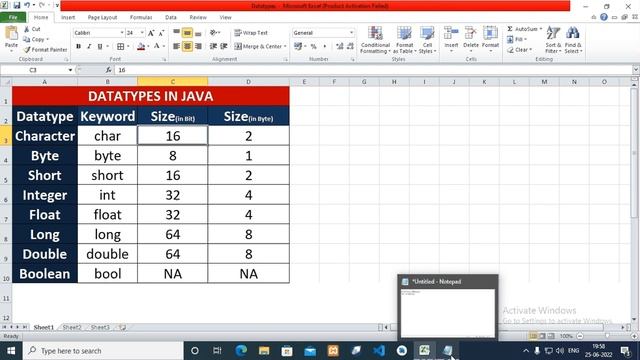Click the Wrap Text button
Image resolution: width=640 pixels, height=360 pixels.
(x=251, y=33)
